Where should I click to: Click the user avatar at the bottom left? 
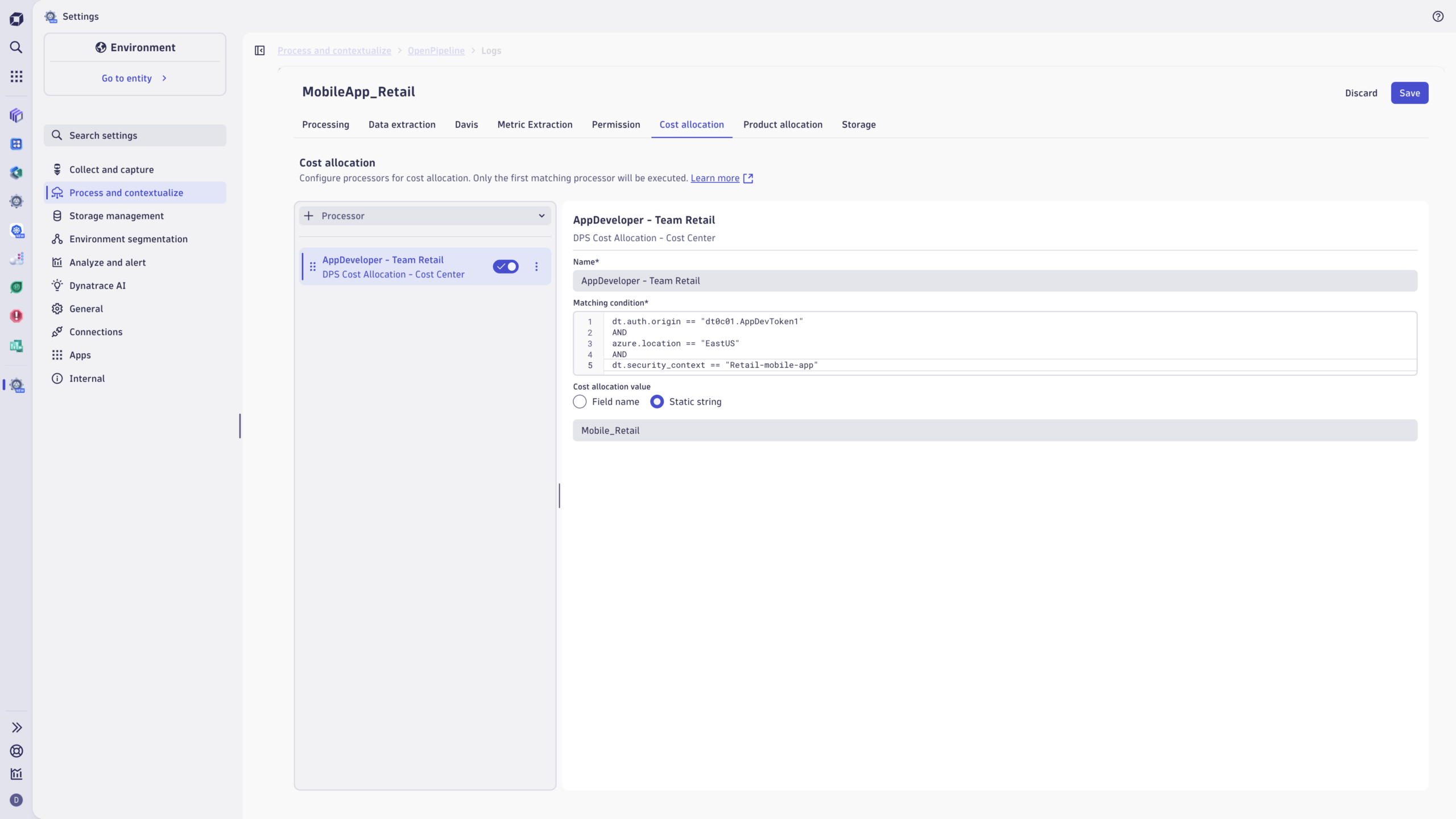(x=16, y=800)
